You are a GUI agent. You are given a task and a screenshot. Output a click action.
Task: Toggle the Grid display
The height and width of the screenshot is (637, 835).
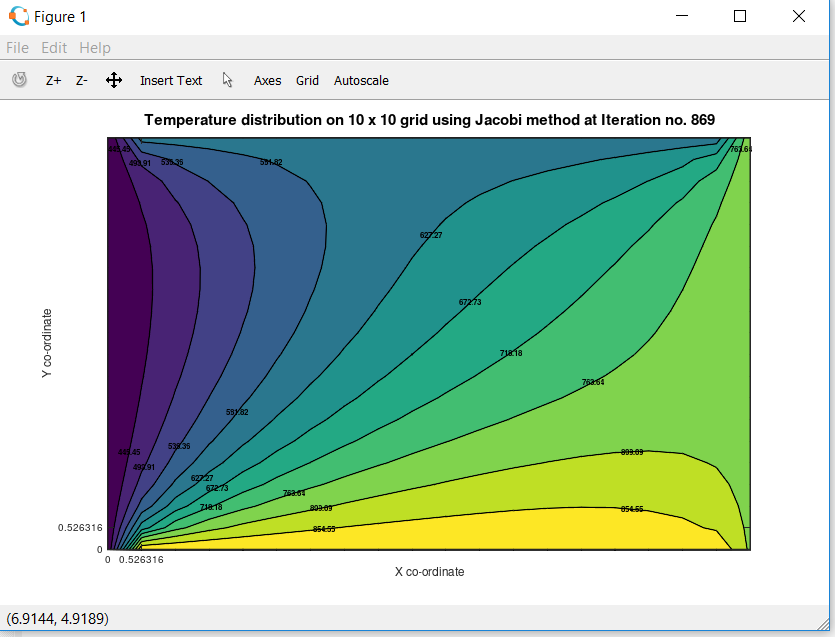click(x=307, y=80)
